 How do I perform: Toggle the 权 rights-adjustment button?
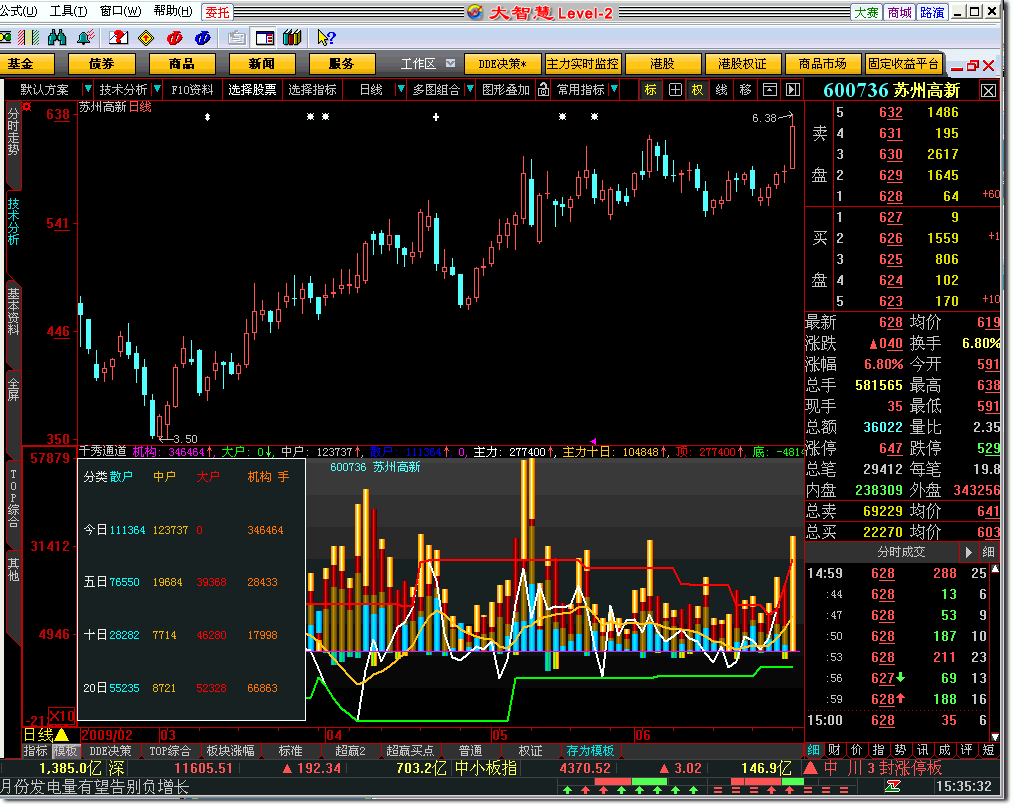pos(698,90)
